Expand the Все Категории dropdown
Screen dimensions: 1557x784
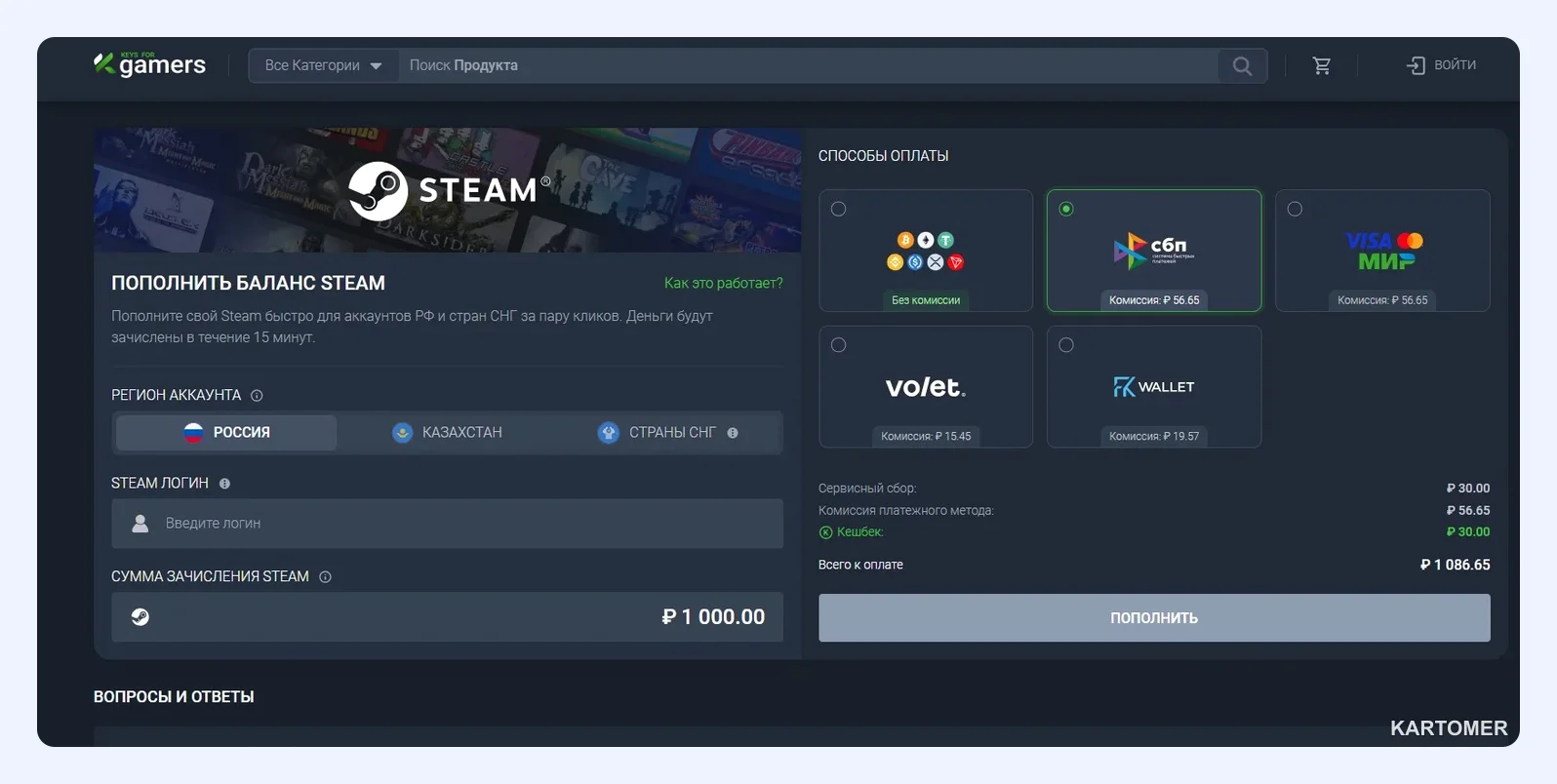323,65
